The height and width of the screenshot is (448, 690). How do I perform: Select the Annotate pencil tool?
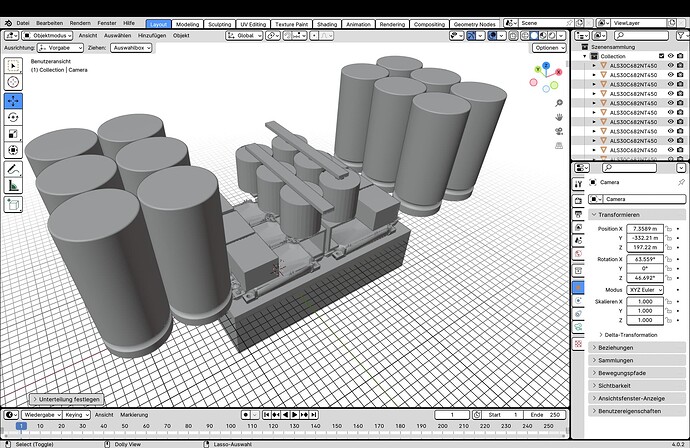13,169
